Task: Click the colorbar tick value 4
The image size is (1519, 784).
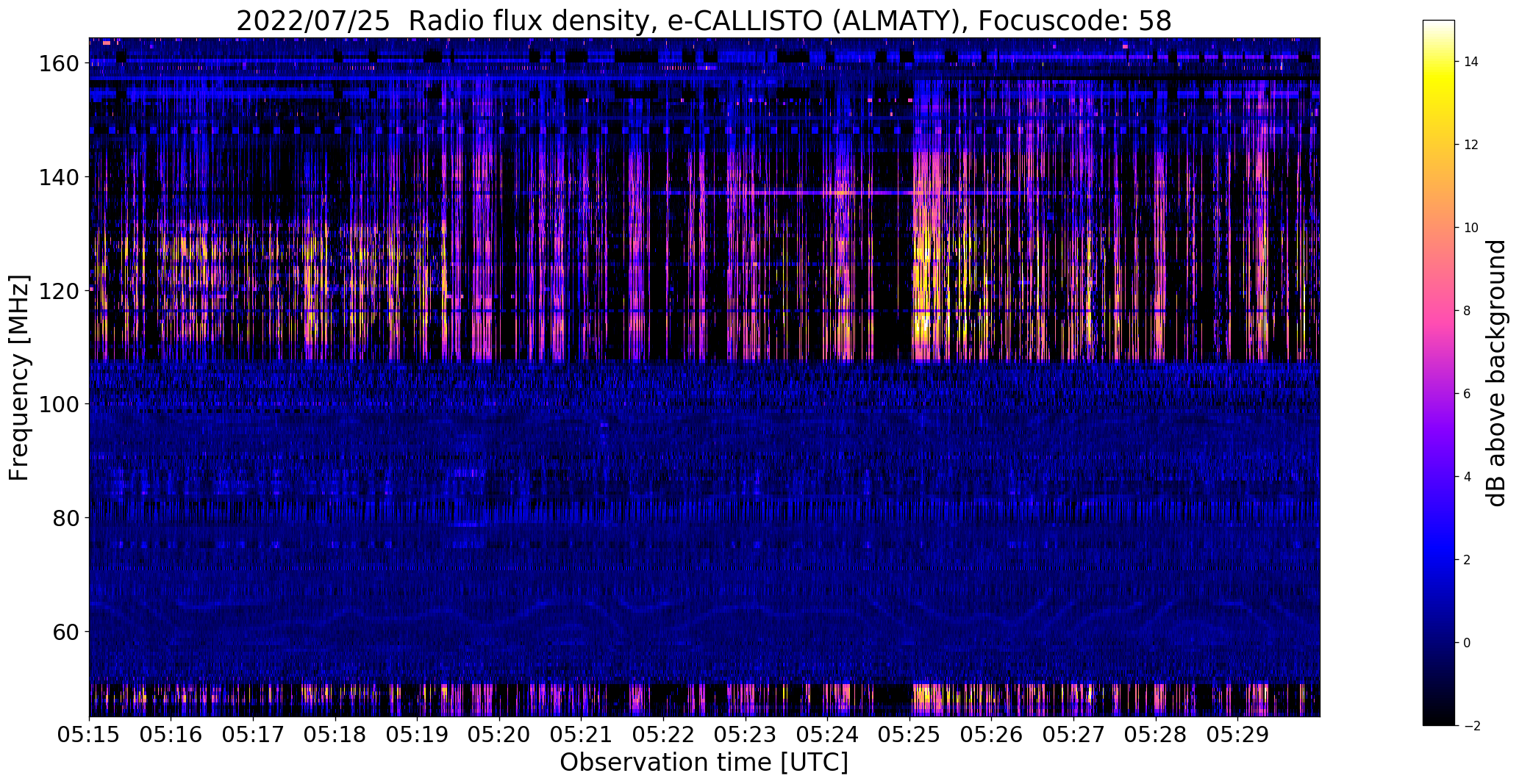Action: click(x=1468, y=477)
